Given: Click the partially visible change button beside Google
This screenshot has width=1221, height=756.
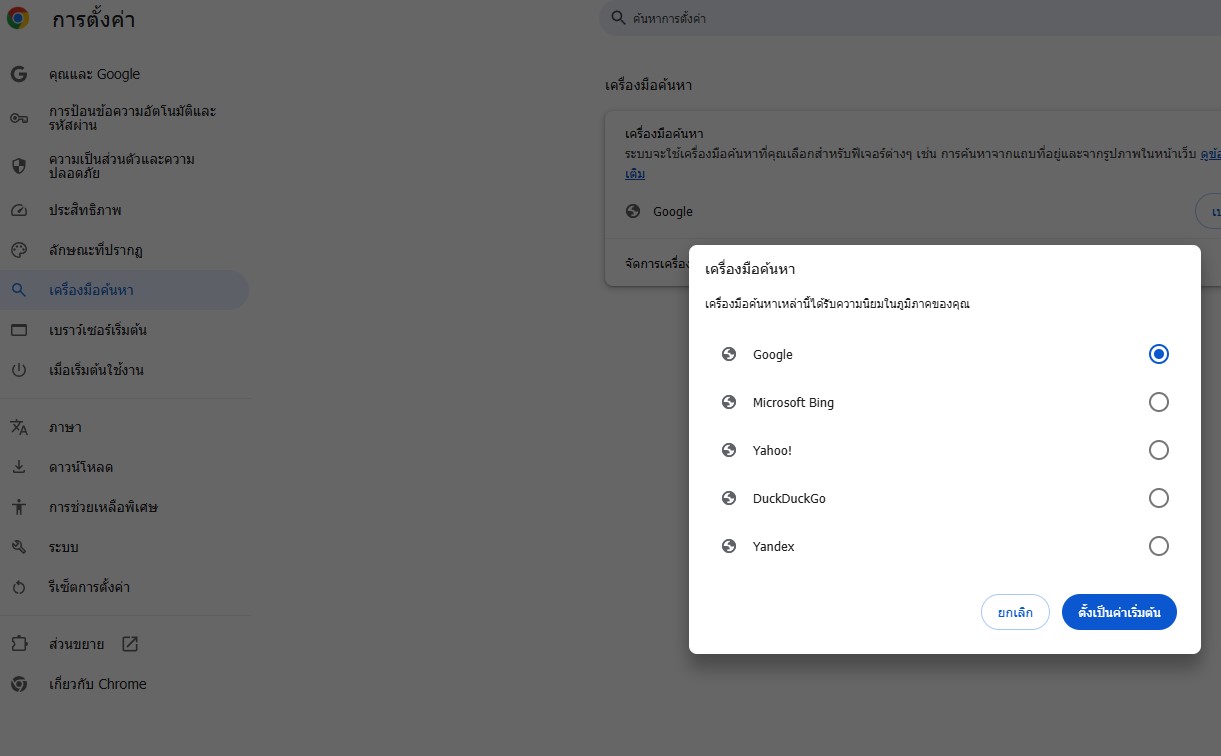Looking at the screenshot, I should [1208, 212].
